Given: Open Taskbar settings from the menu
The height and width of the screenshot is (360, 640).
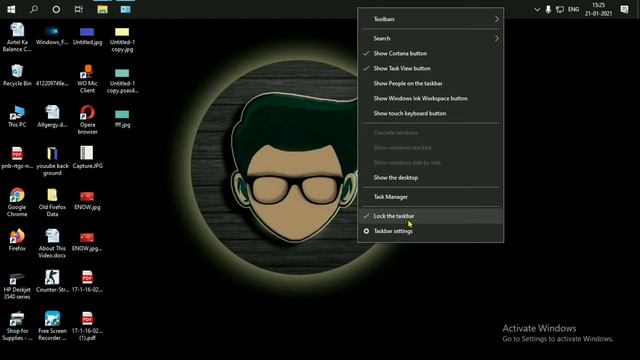Looking at the screenshot, I should 431,231.
